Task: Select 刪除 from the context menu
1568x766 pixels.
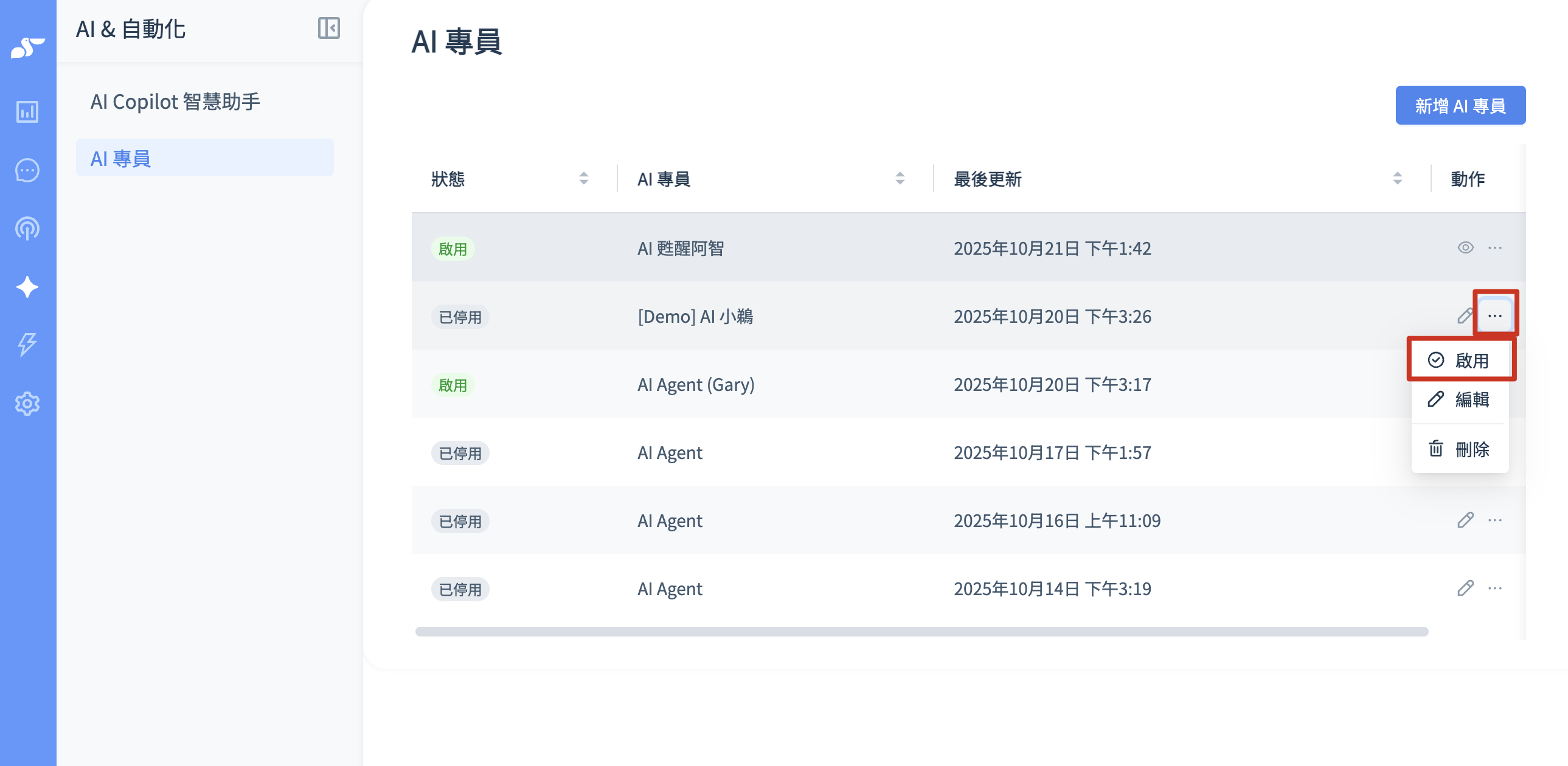Action: (x=1460, y=450)
